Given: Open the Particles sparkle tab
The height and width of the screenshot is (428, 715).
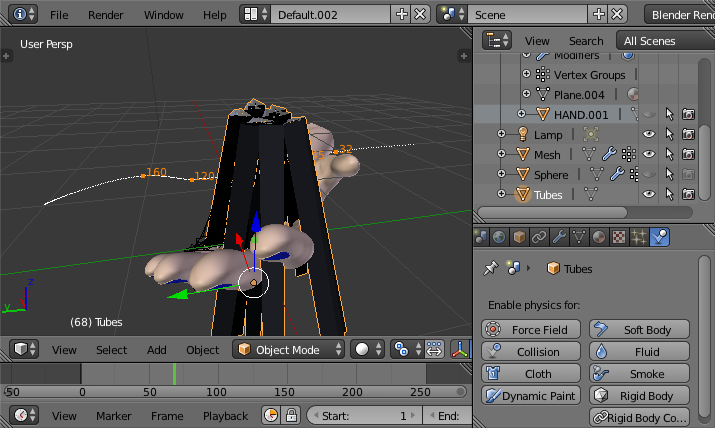Looking at the screenshot, I should (639, 237).
